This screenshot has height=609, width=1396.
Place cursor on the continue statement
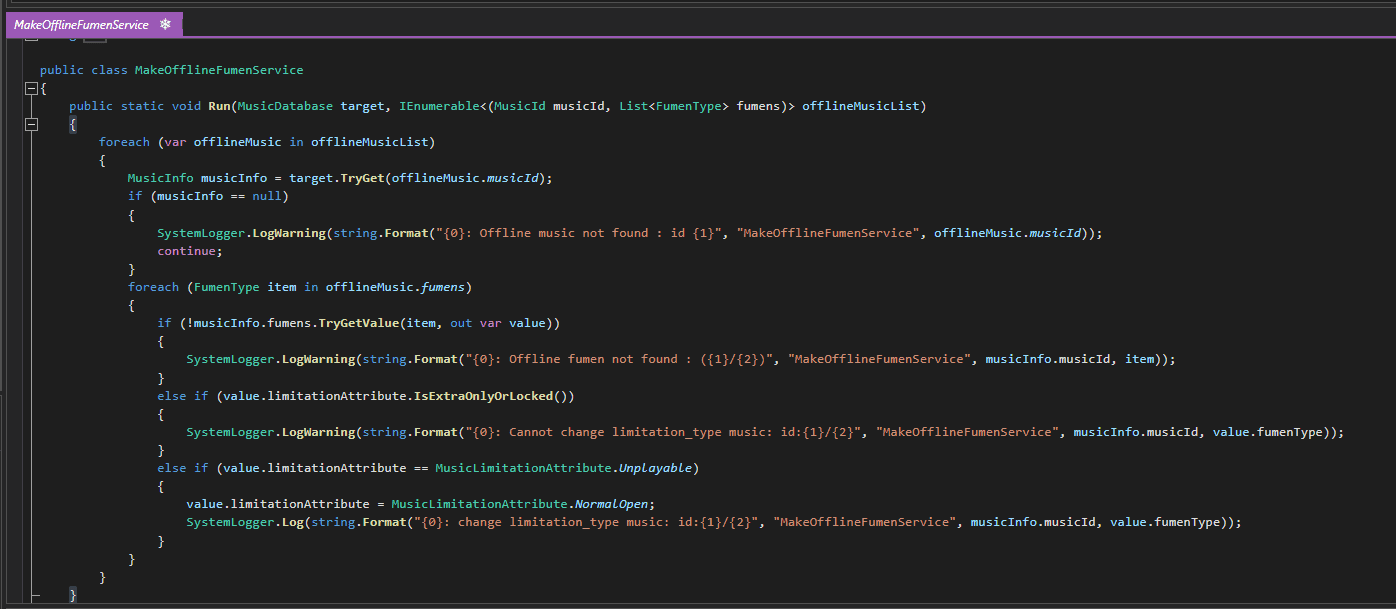(x=186, y=251)
